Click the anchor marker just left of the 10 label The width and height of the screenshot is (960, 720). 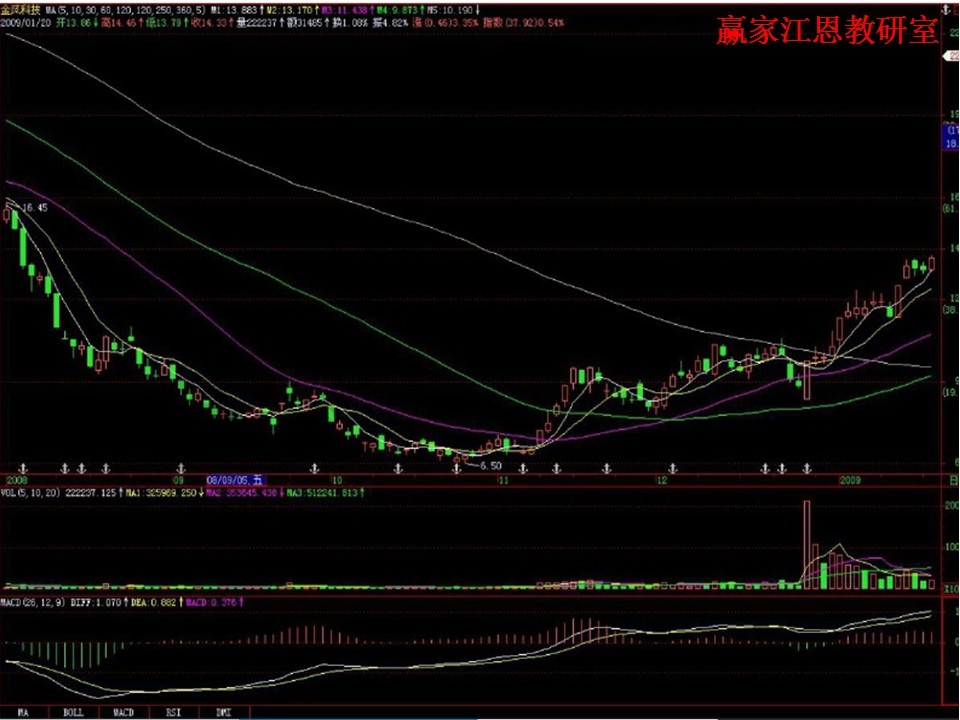314,468
